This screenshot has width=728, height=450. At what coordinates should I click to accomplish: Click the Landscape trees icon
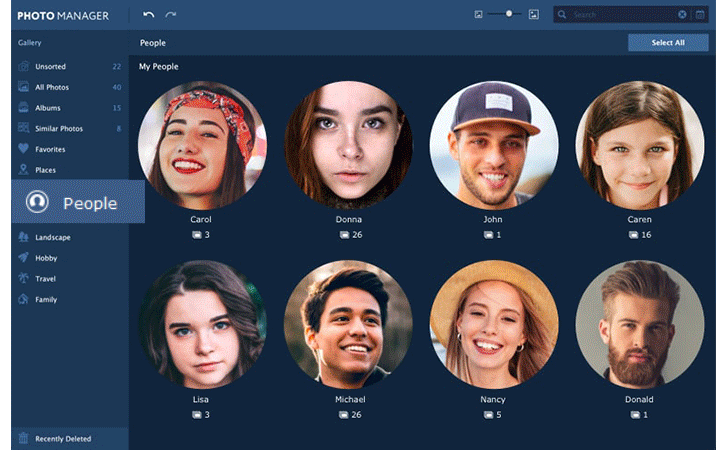click(23, 237)
